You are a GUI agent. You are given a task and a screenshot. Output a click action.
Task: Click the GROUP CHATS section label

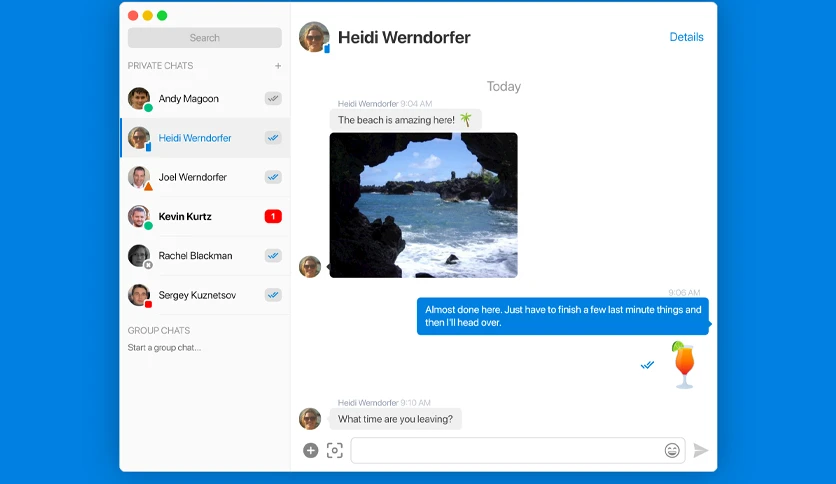158,330
